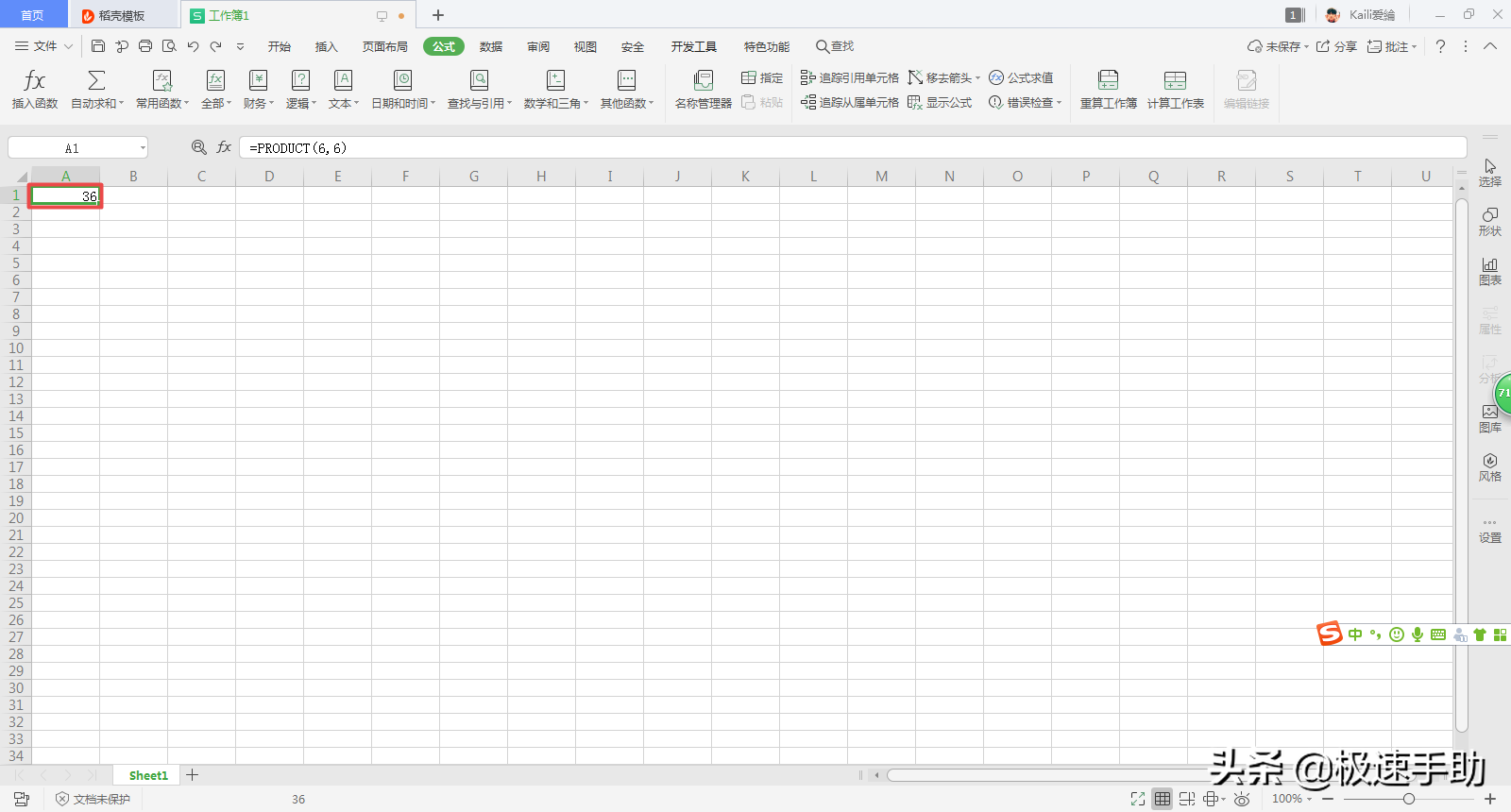Adjust the zoom slider handle
1511x812 pixels.
1409,799
